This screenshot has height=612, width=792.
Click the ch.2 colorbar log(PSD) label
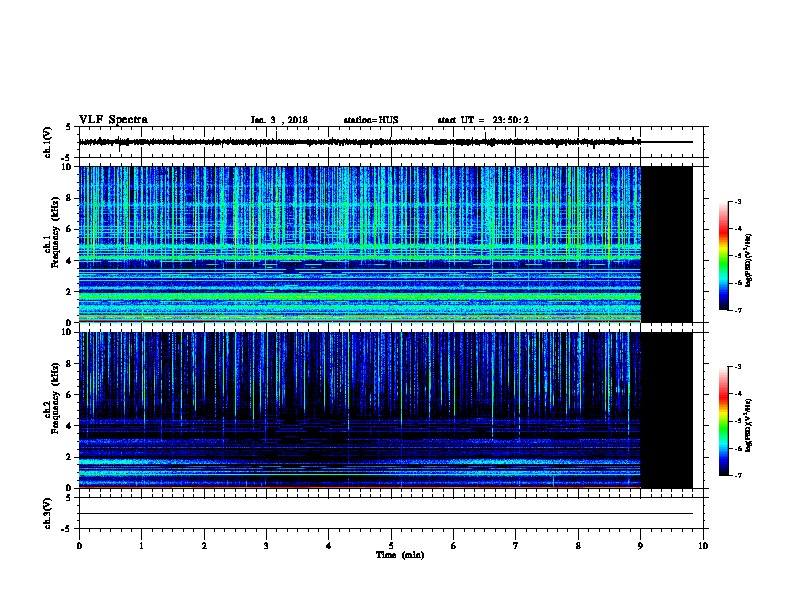[749, 426]
